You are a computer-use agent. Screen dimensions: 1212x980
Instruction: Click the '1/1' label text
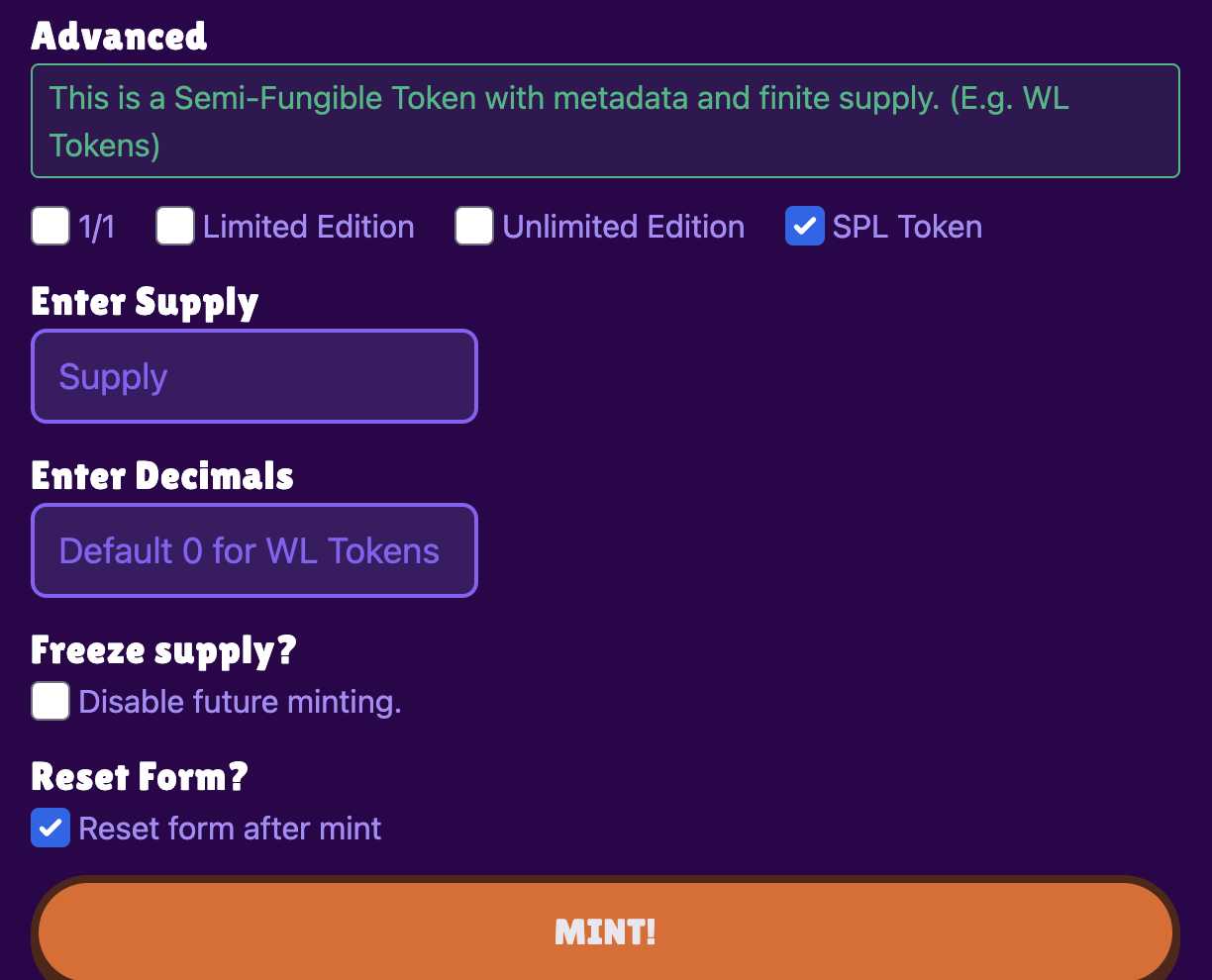coord(97,227)
